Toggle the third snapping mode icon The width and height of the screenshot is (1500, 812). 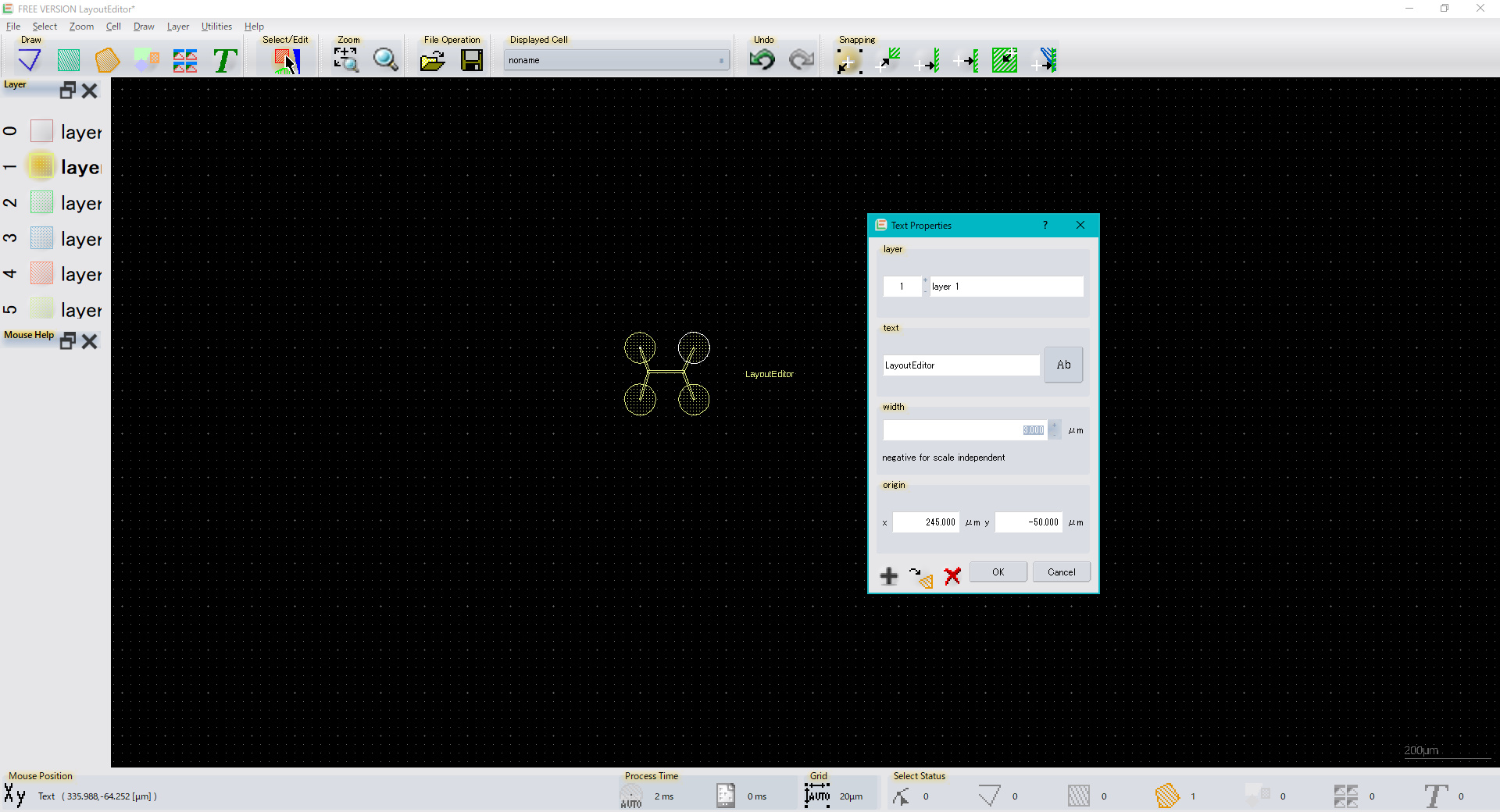pyautogui.click(x=927, y=60)
